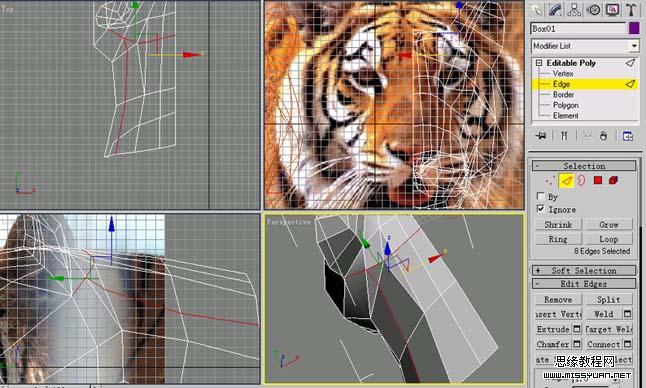Collapse the Editable Poly tree node
646x388 pixels.
click(x=539, y=63)
